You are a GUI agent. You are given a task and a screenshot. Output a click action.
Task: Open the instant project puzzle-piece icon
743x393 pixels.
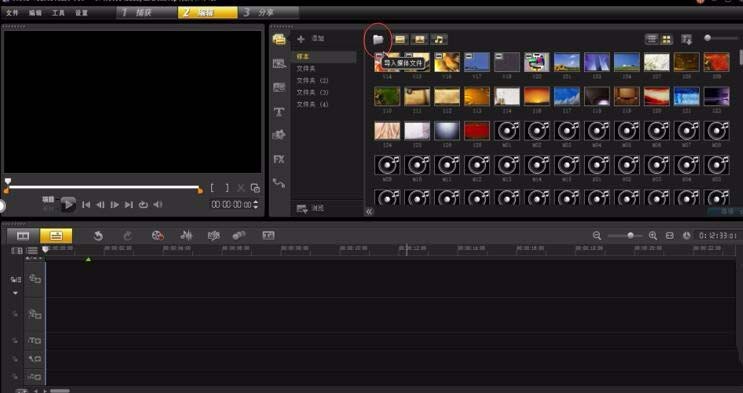tap(279, 135)
